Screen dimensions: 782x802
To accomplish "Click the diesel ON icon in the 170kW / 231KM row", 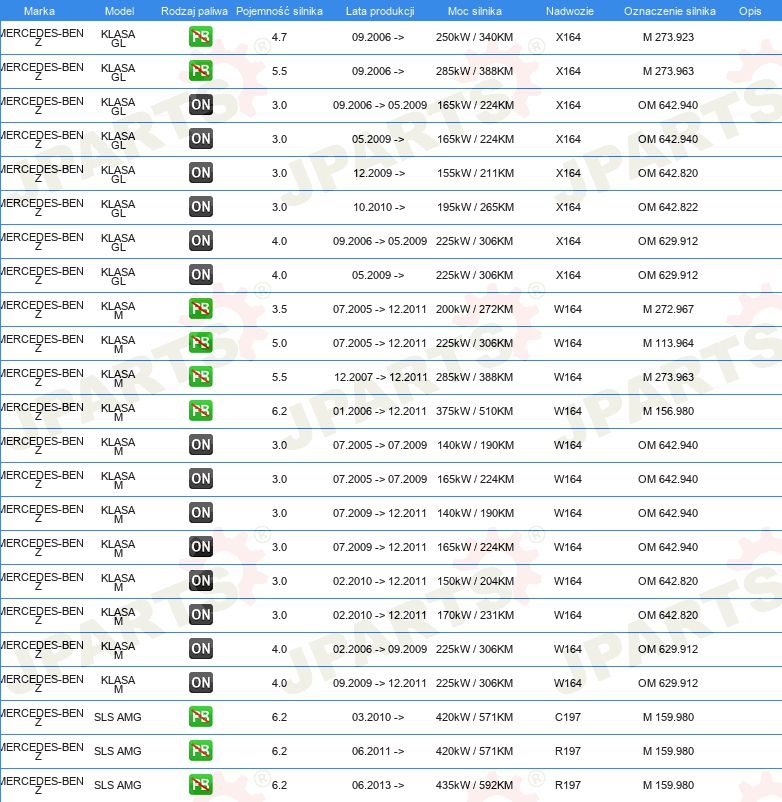I will [201, 615].
